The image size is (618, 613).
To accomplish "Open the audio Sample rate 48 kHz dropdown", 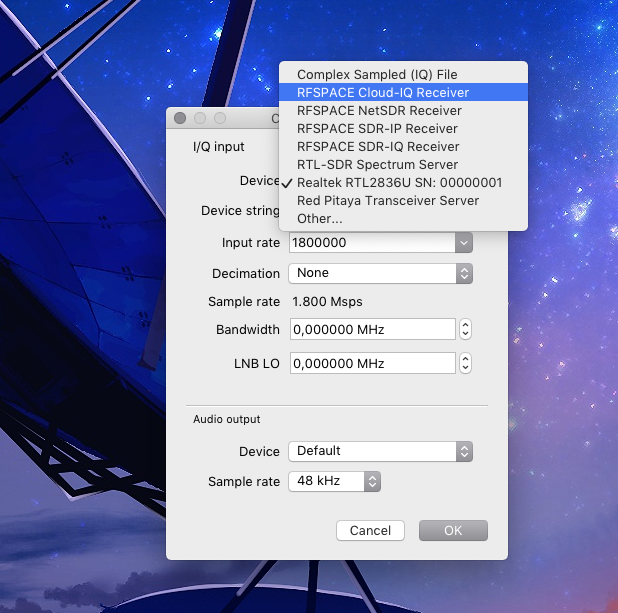I will [334, 481].
